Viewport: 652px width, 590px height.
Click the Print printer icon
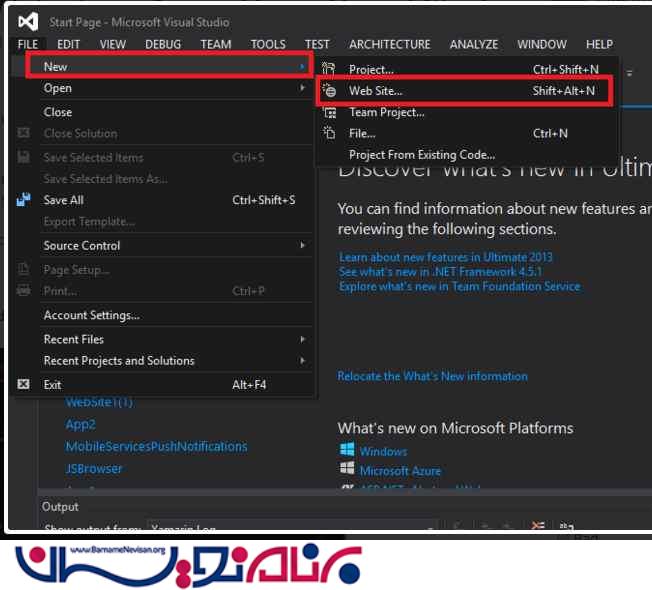[x=23, y=290]
